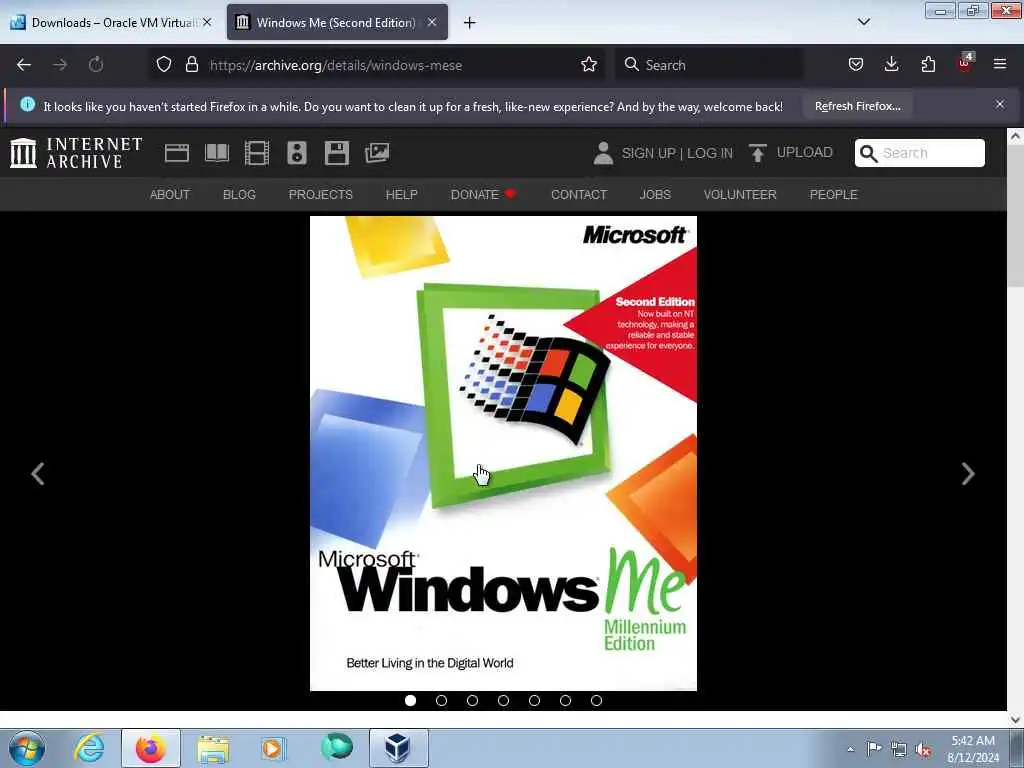Select the first carousel dot
Image resolution: width=1024 pixels, height=768 pixels.
pos(410,700)
